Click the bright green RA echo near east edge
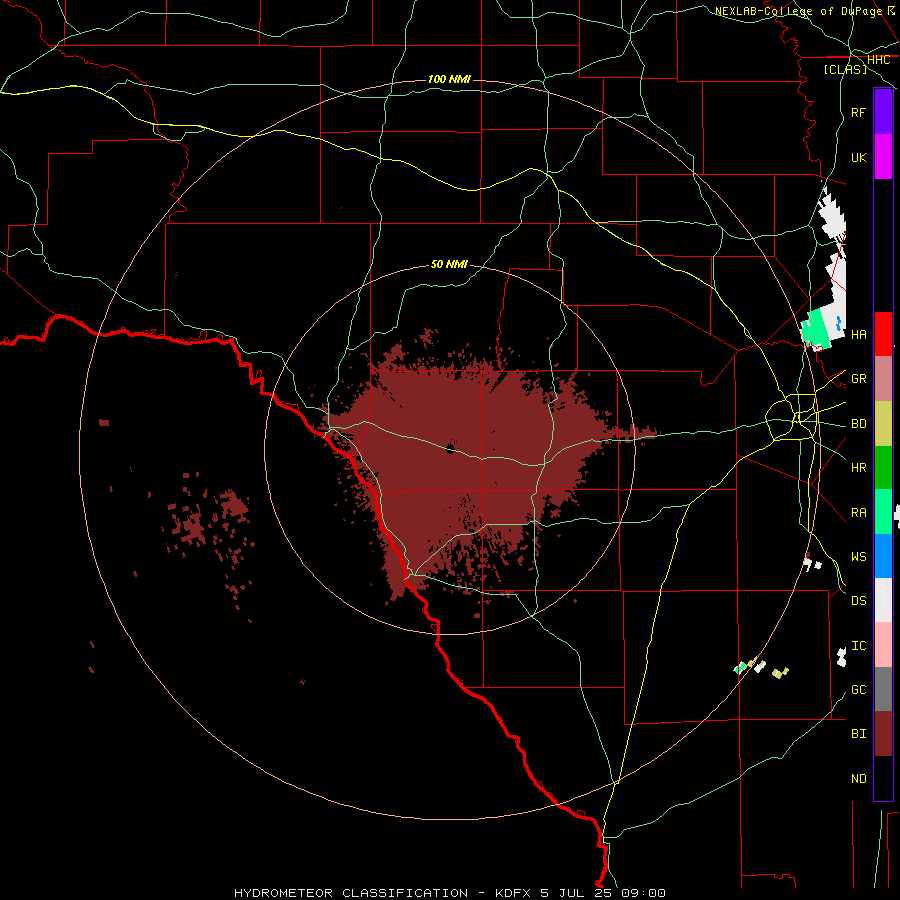Screen dimensions: 900x900 point(816,329)
